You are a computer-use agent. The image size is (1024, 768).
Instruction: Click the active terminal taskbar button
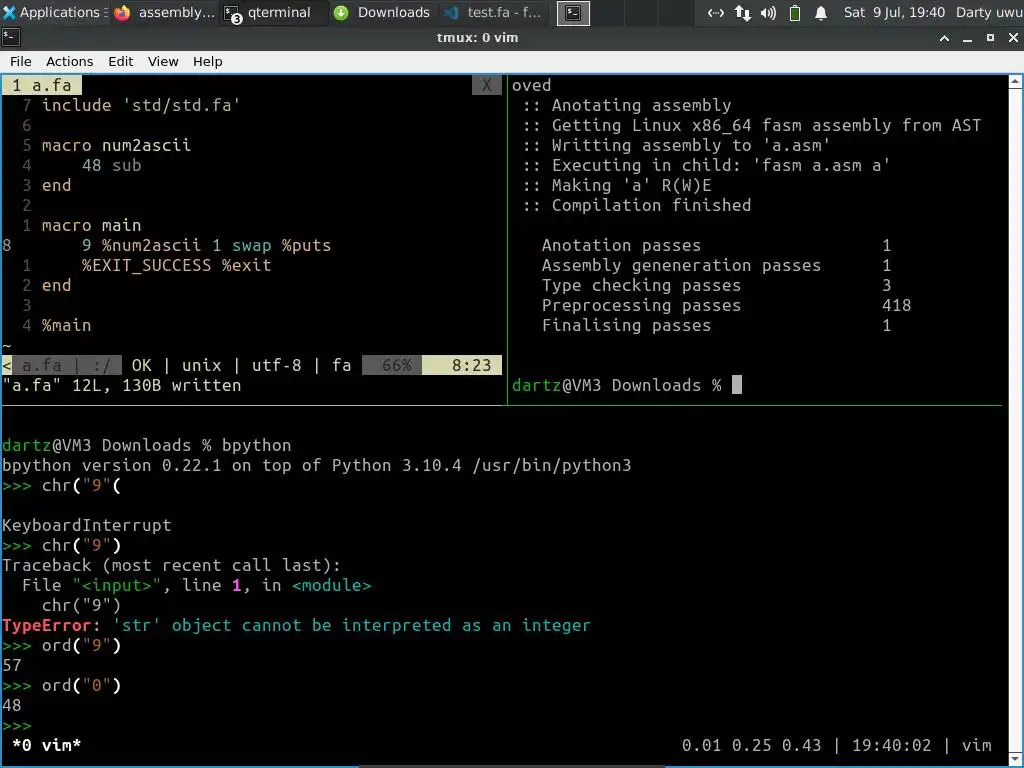pos(573,13)
